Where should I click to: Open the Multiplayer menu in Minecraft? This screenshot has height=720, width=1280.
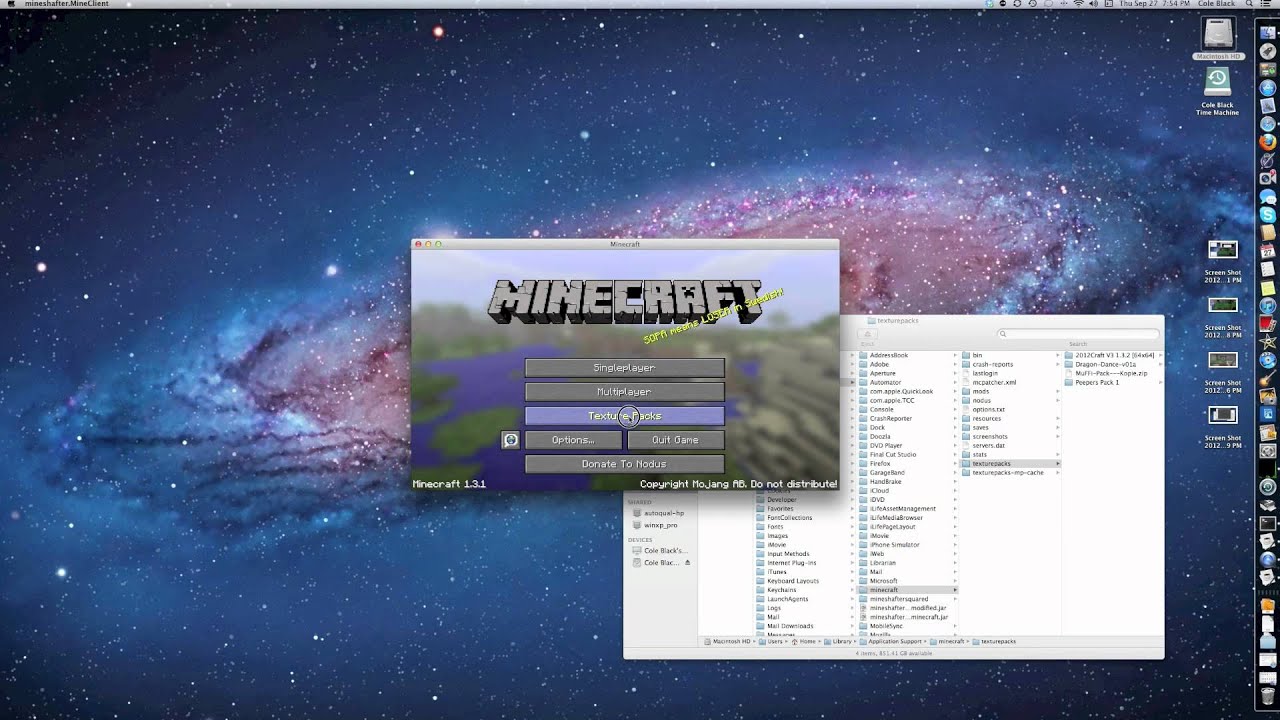[x=624, y=392]
